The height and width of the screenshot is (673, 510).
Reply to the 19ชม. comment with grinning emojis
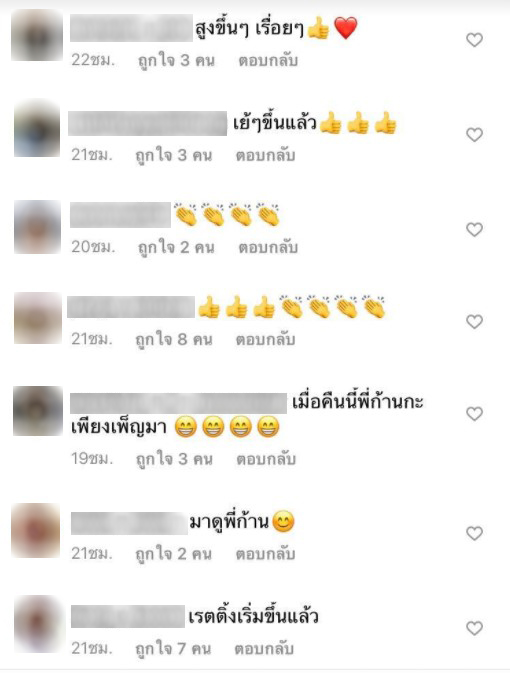coord(266,459)
